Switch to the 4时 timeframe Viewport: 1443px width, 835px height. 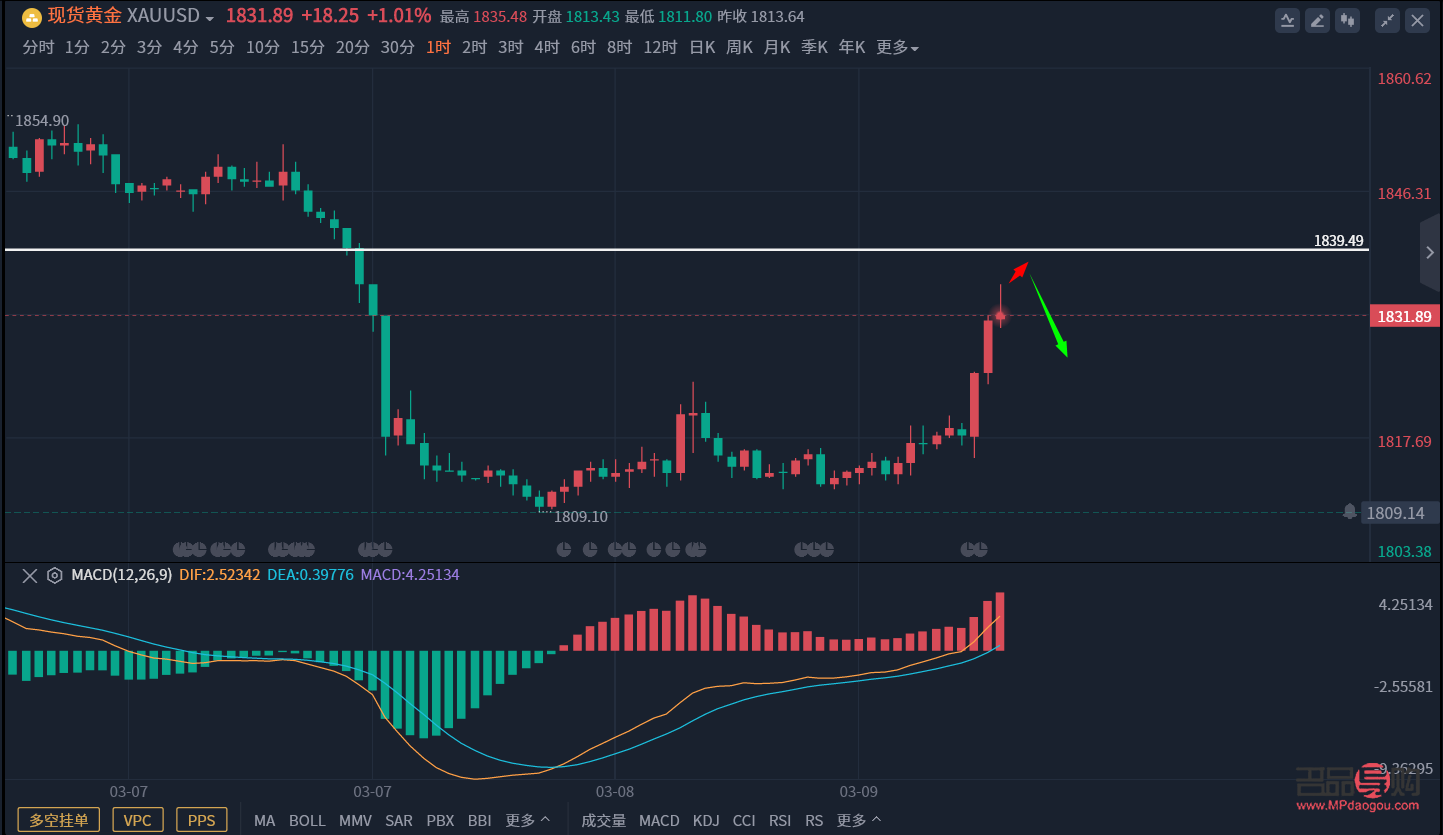[546, 47]
